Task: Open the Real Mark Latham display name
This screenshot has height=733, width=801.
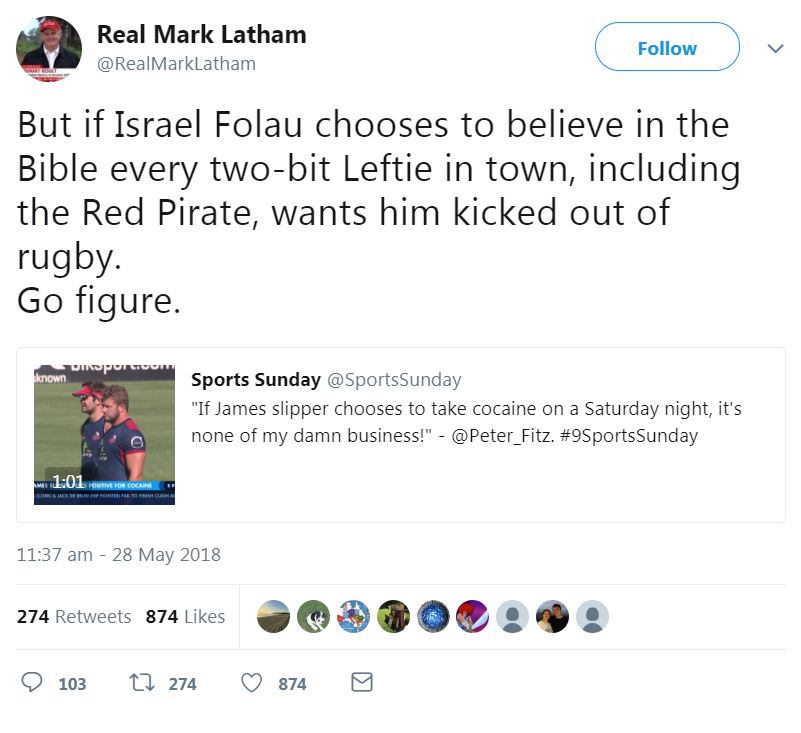Action: click(201, 35)
